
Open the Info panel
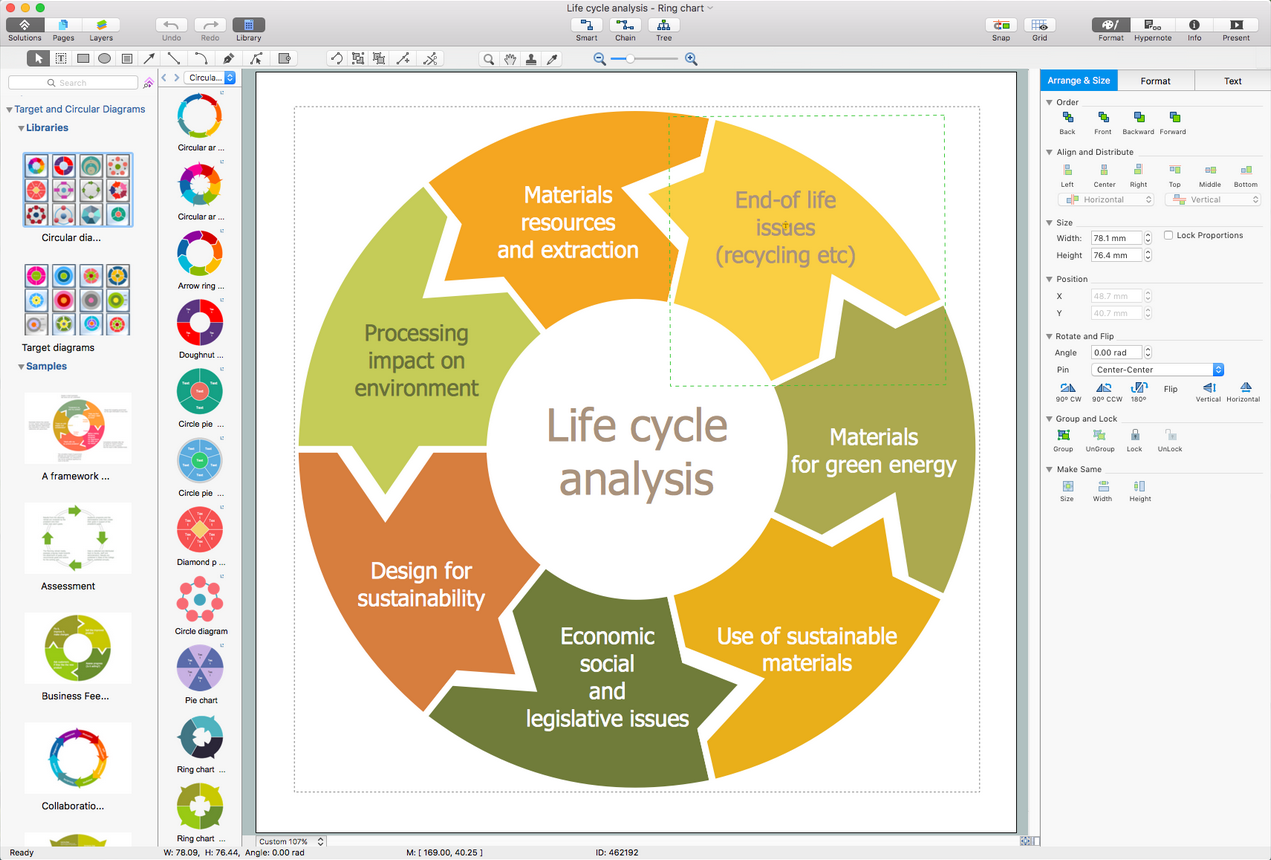pos(1194,25)
